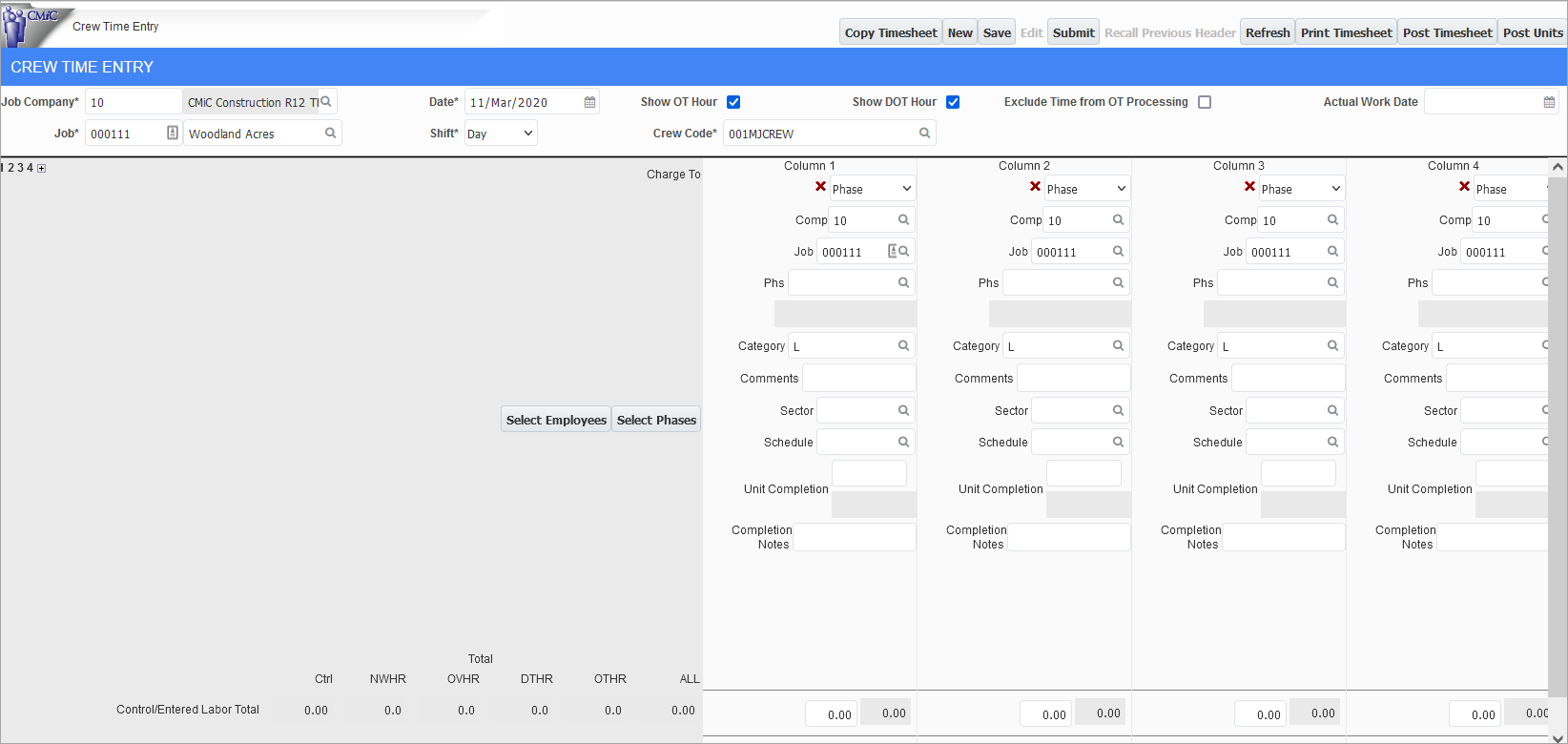Expand columns with plus icon

[x=41, y=168]
